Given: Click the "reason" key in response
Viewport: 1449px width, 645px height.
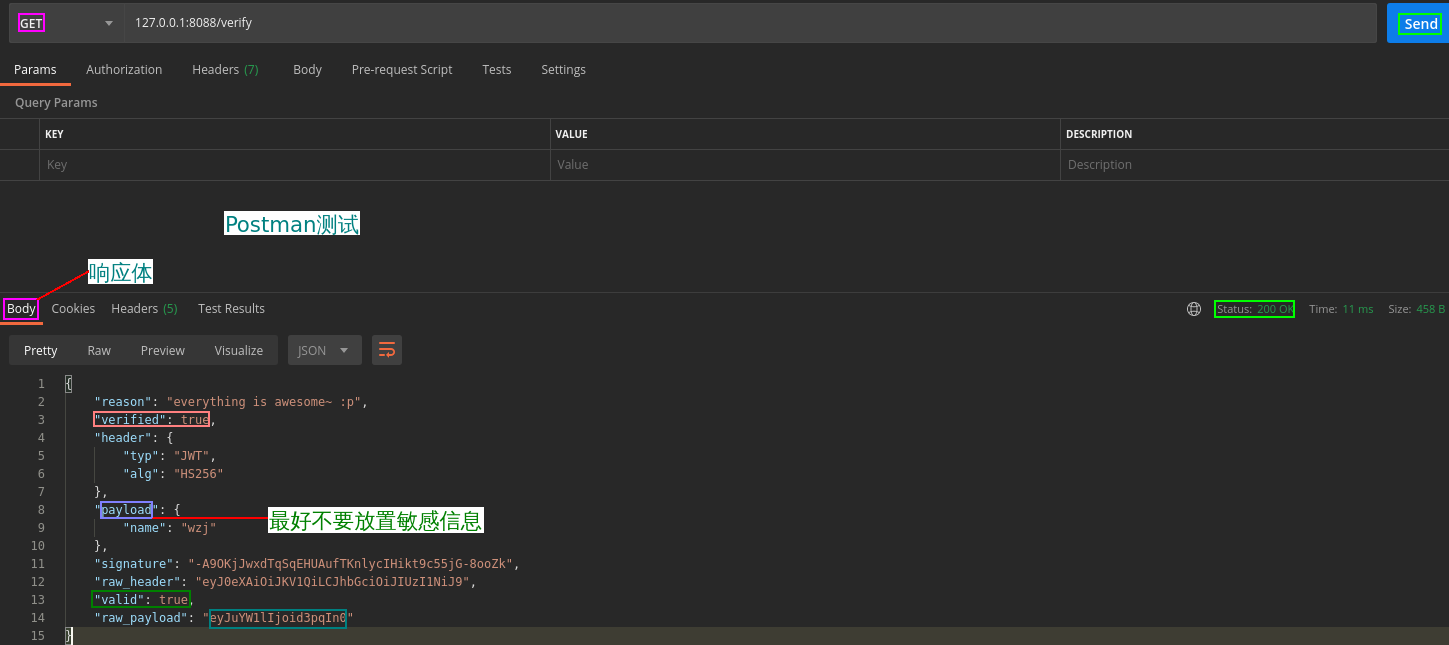Looking at the screenshot, I should coord(123,402).
